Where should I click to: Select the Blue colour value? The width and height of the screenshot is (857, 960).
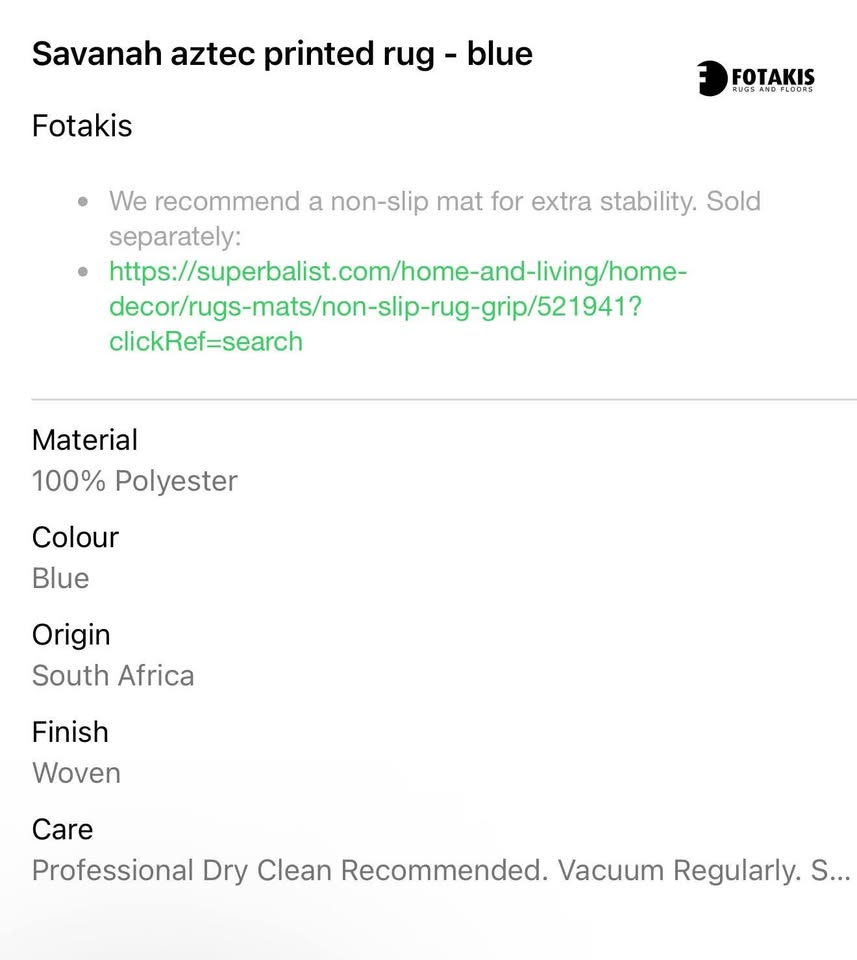coord(61,578)
